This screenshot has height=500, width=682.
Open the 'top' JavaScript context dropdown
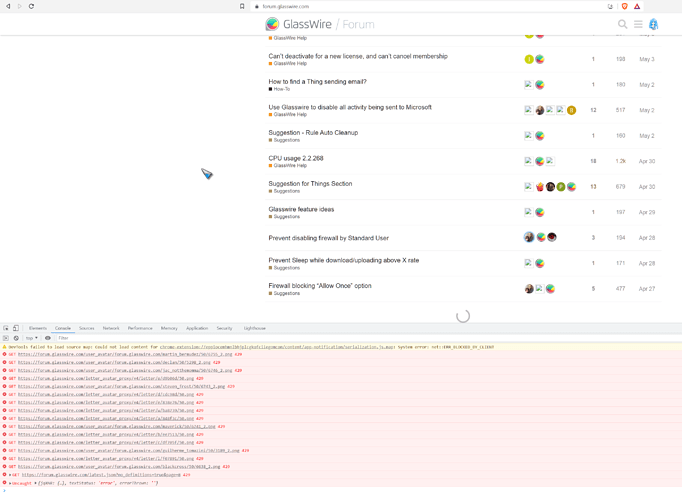31,338
